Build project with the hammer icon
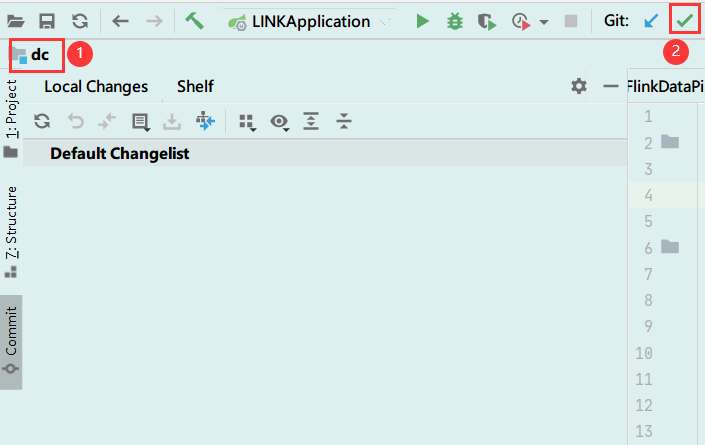The image size is (705, 445). [194, 21]
